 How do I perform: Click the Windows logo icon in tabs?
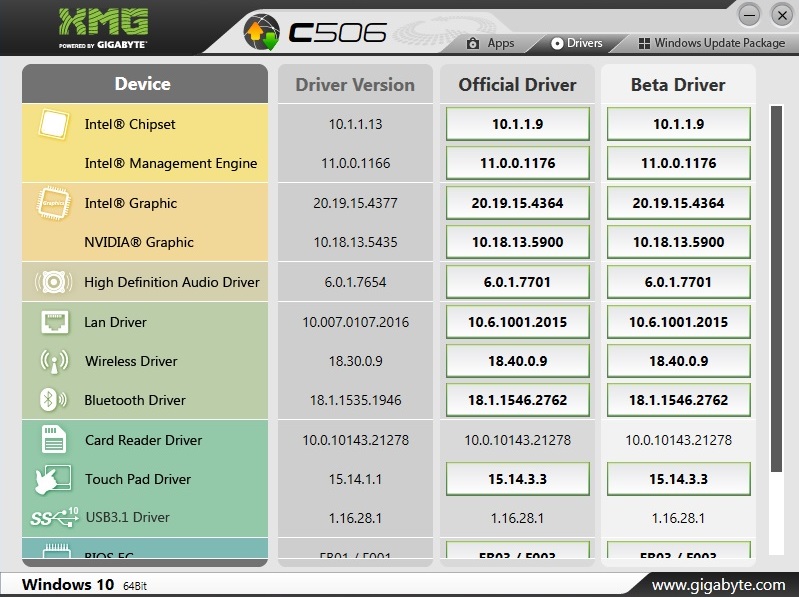[644, 43]
